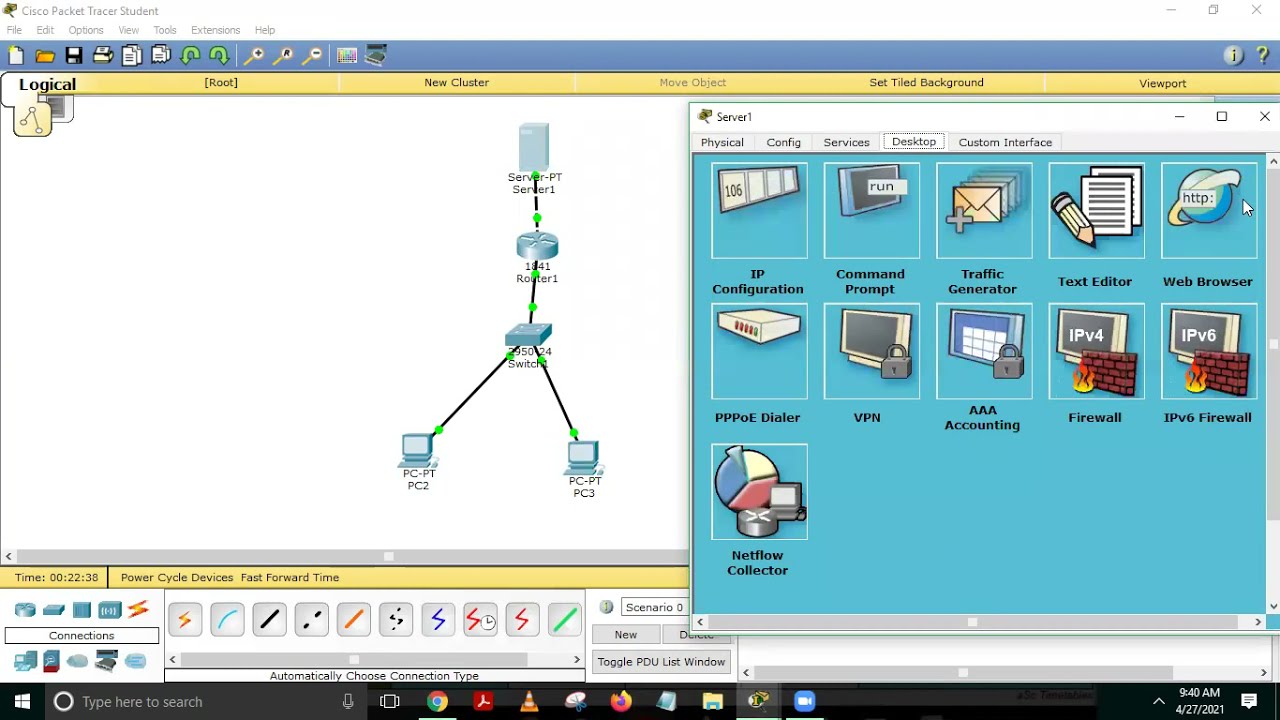1280x720 pixels.
Task: Click the New file toolbar icon
Action: 15,56
